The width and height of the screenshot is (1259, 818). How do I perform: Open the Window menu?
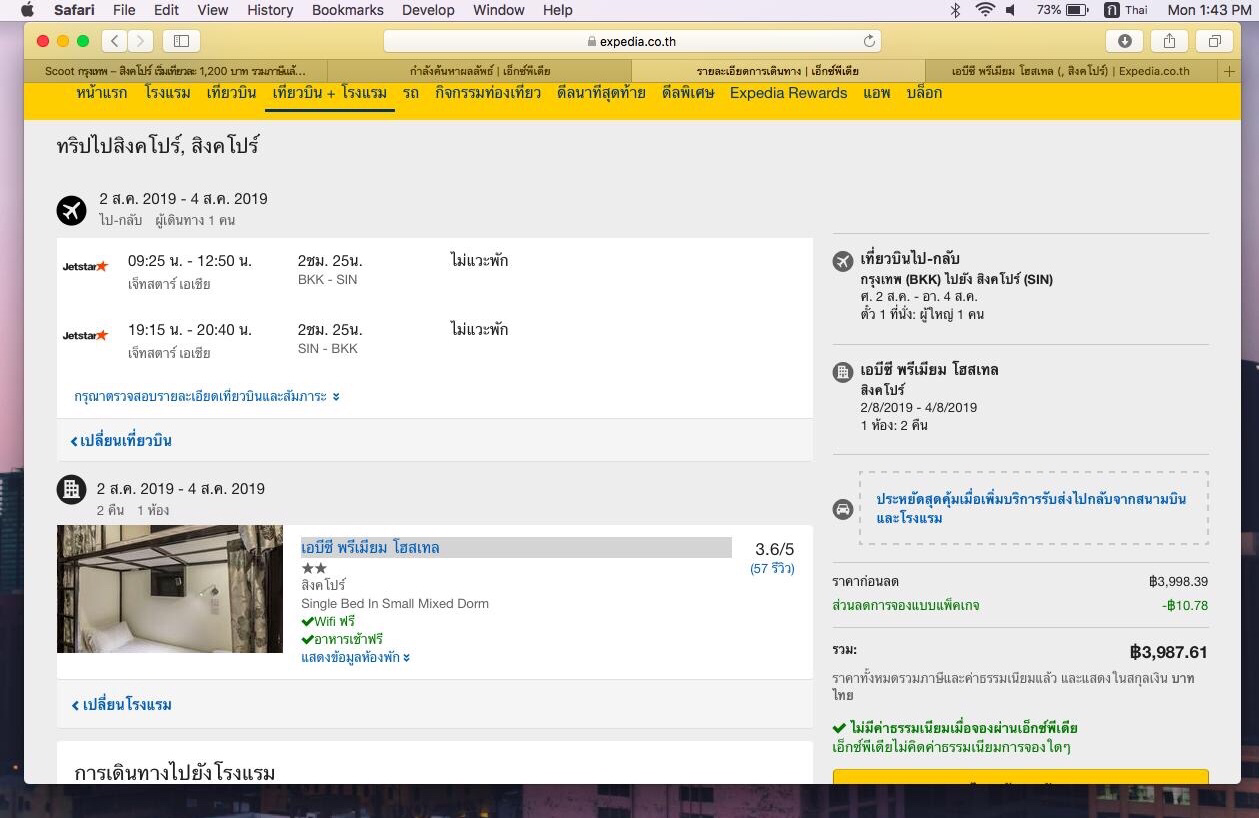click(498, 10)
